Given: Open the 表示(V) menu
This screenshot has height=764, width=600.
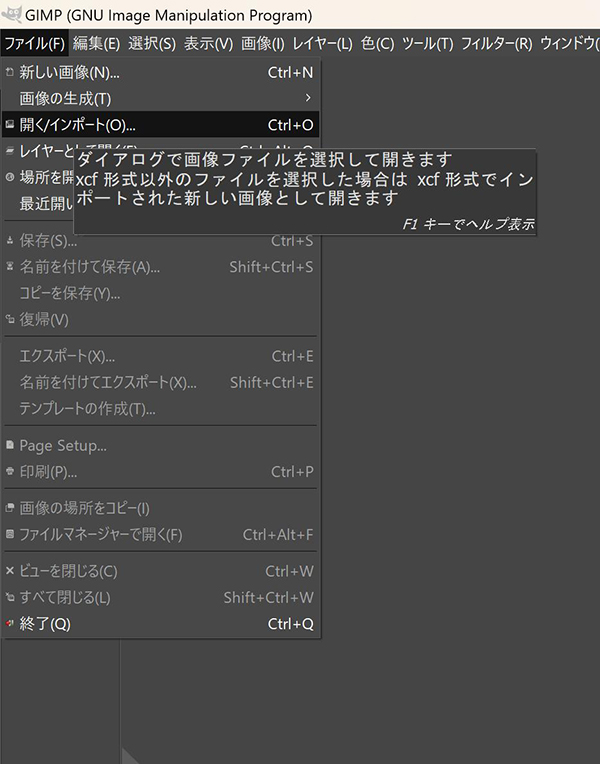Looking at the screenshot, I should coord(209,44).
